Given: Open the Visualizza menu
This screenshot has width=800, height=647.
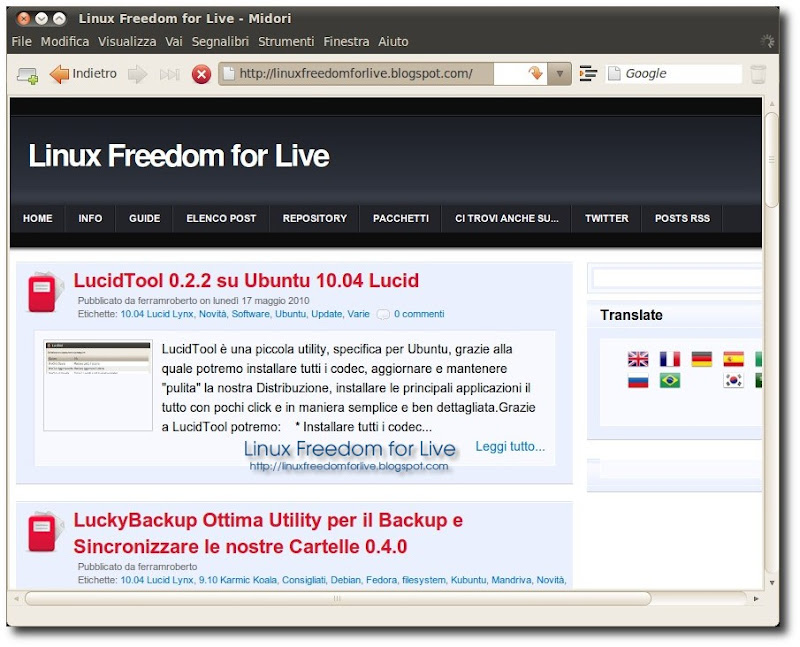Looking at the screenshot, I should point(127,41).
